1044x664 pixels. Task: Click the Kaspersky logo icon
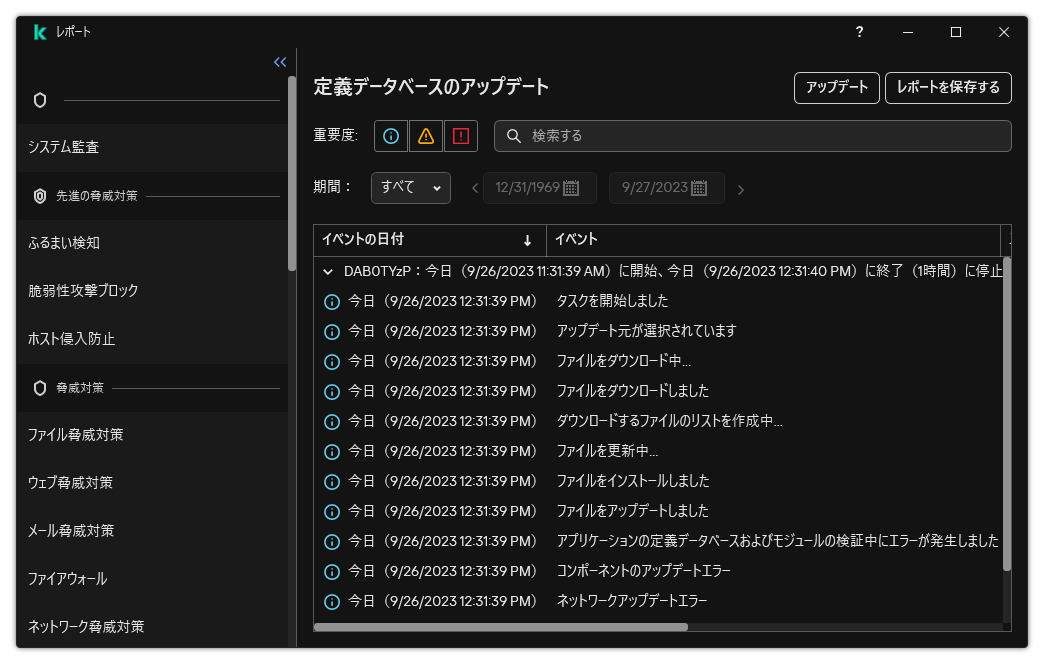pyautogui.click(x=40, y=31)
